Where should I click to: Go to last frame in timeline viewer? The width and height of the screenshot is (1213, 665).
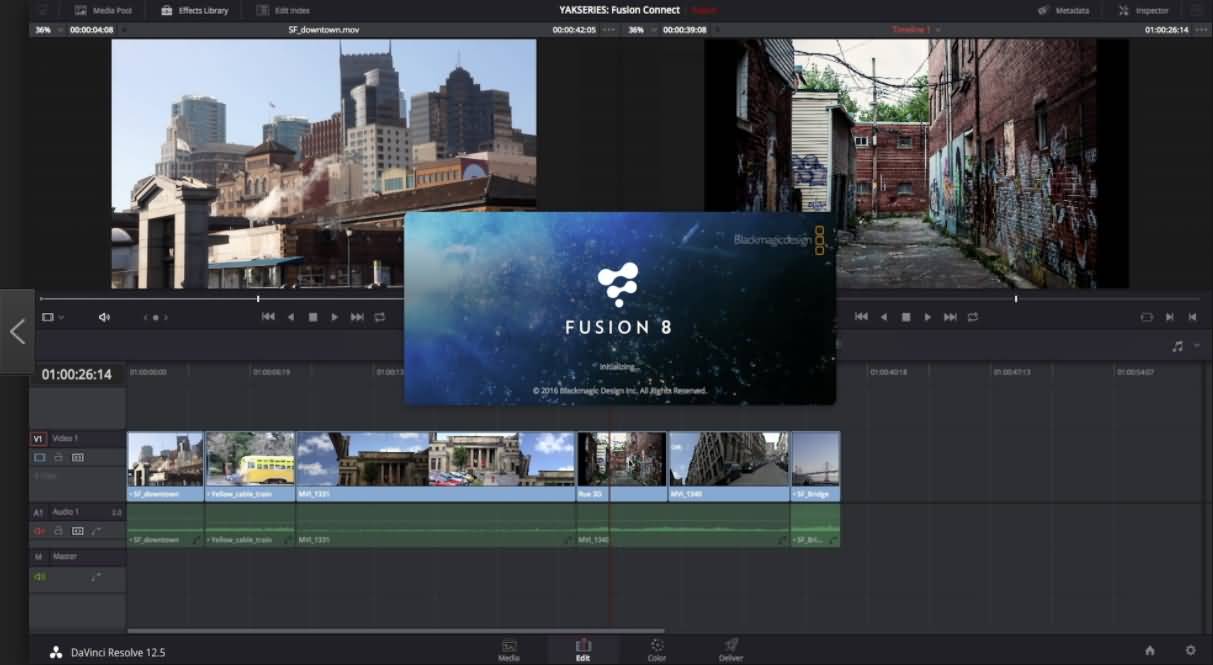950,317
